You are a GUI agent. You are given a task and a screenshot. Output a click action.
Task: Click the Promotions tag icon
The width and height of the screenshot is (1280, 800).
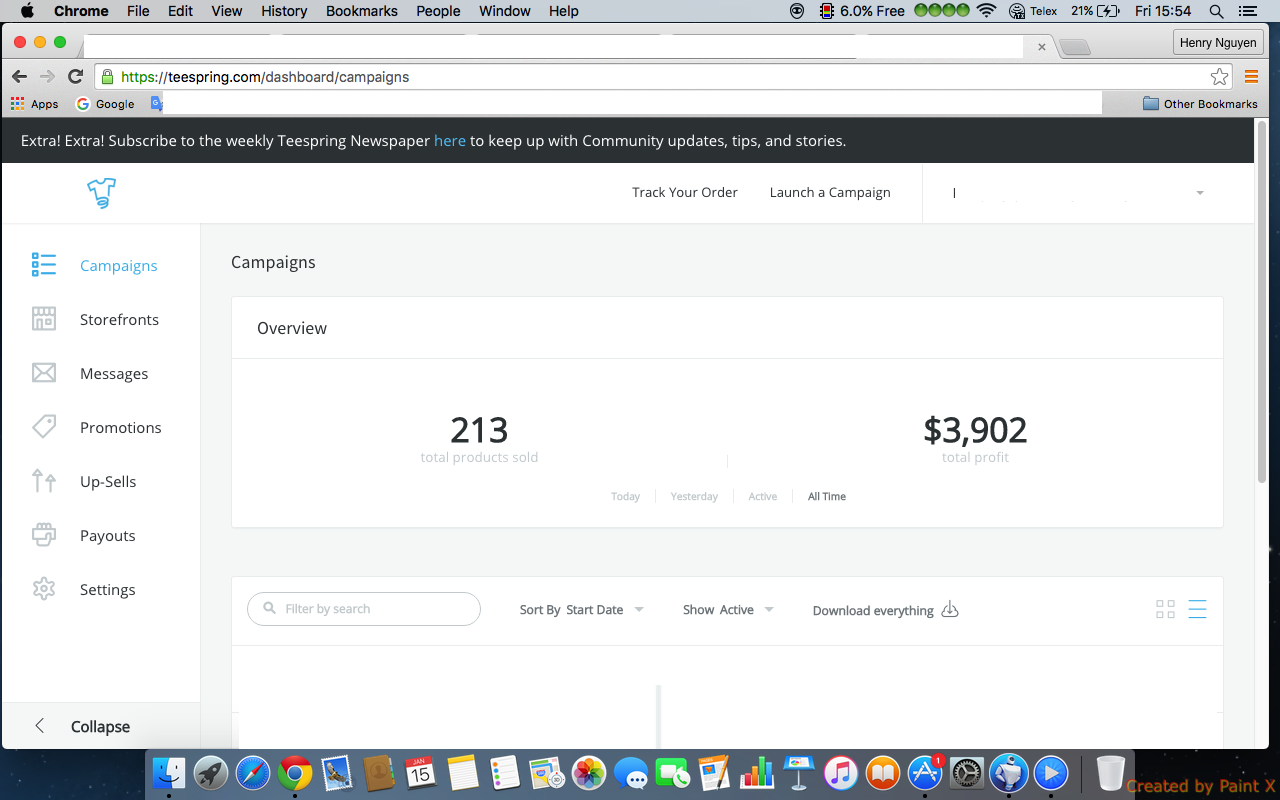click(x=44, y=427)
